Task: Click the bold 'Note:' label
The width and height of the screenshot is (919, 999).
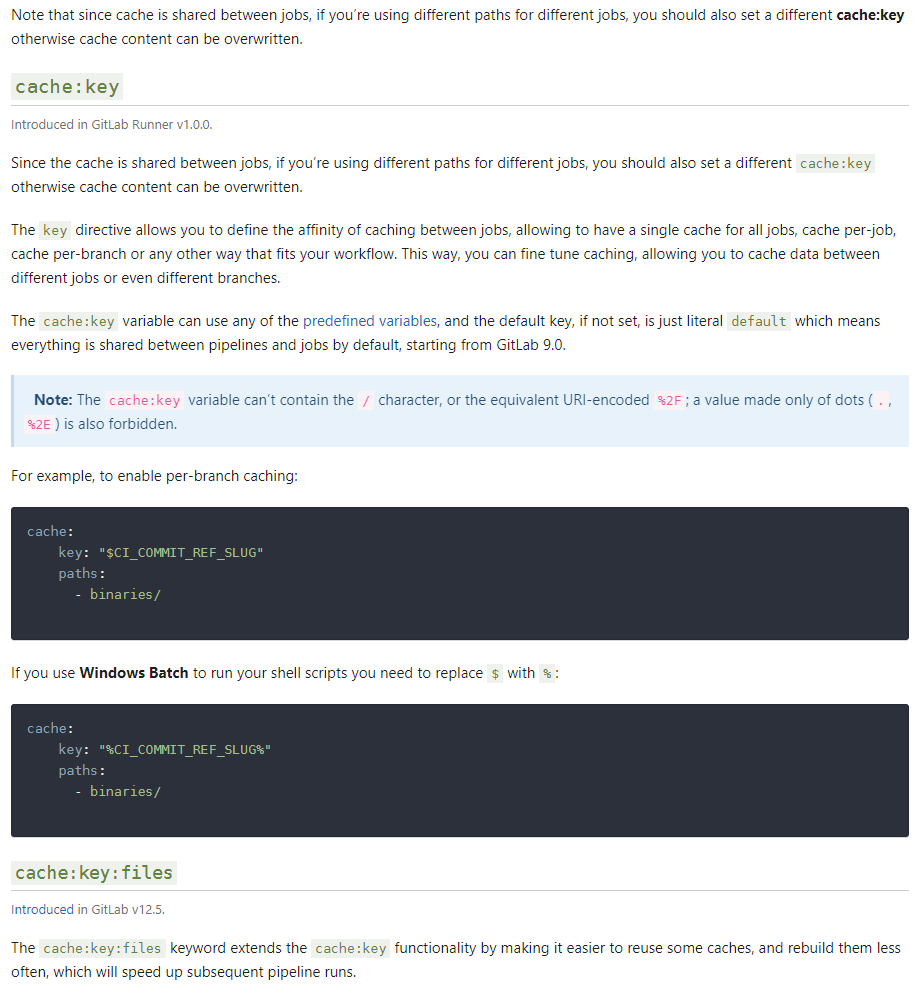Action: click(53, 400)
